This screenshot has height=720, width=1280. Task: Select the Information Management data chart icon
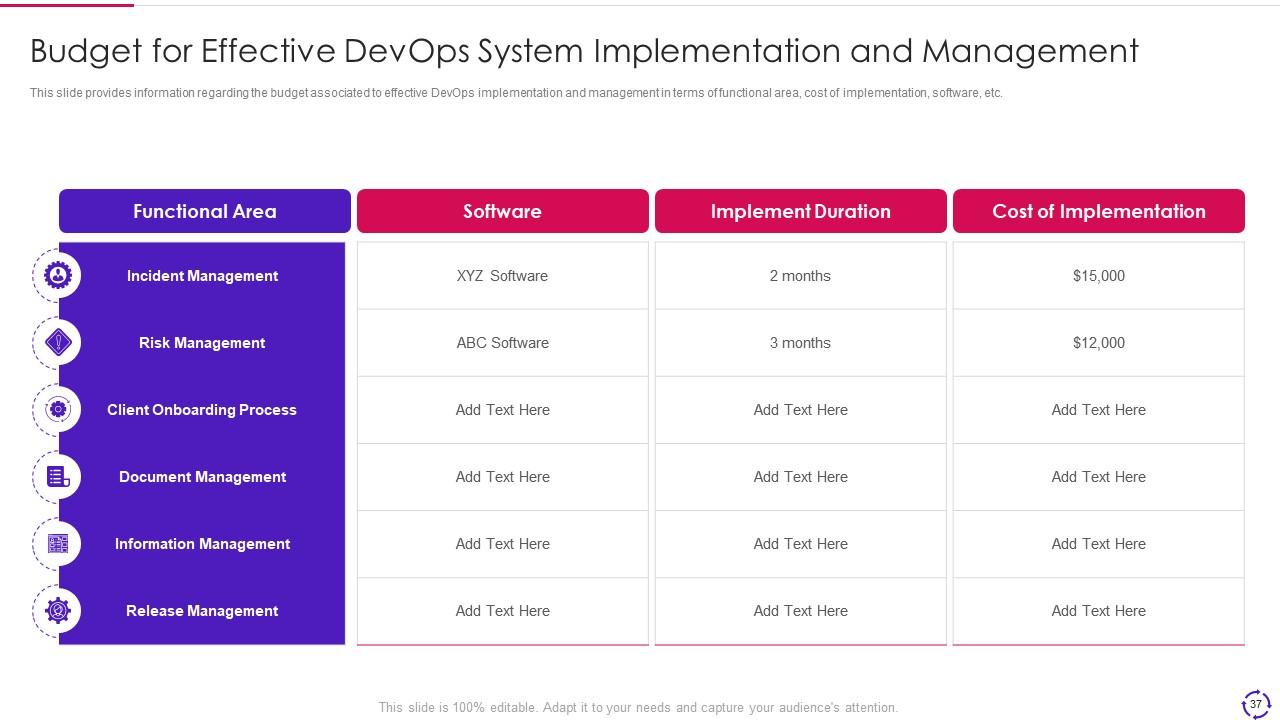pyautogui.click(x=57, y=543)
